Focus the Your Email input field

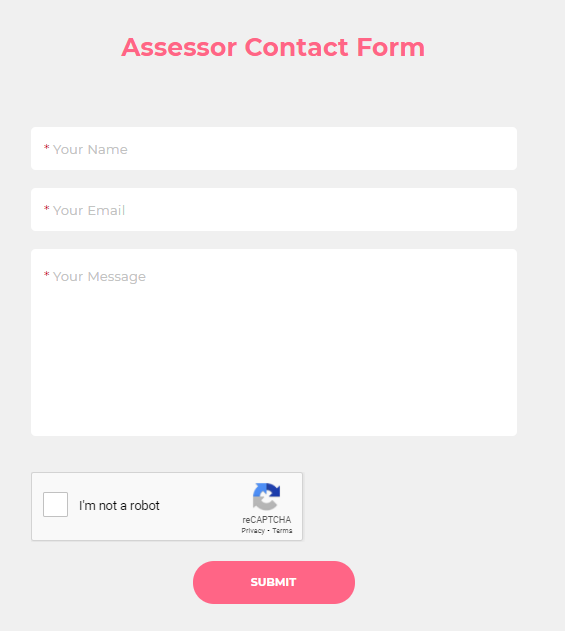[x=274, y=209]
